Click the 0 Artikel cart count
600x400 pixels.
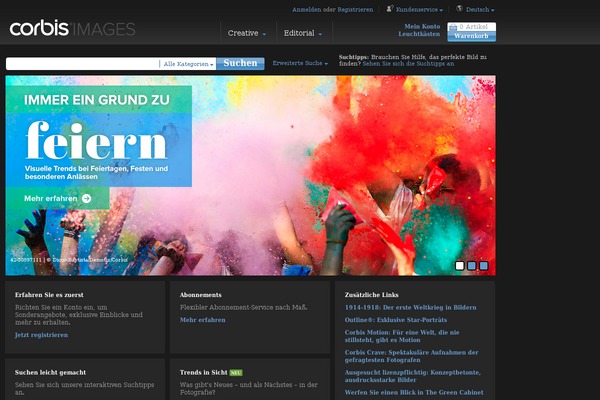[x=473, y=27]
